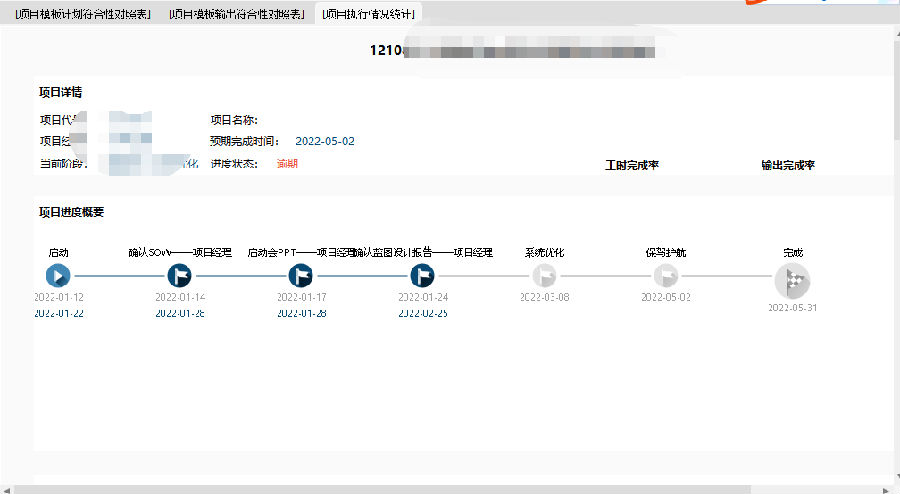The height and width of the screenshot is (494, 900).
Task: Click the 工时完成率 heading
Action: pos(632,165)
